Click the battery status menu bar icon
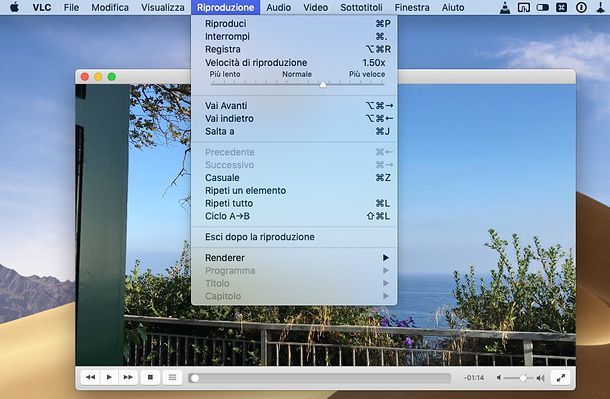This screenshot has width=610, height=399. click(x=542, y=7)
